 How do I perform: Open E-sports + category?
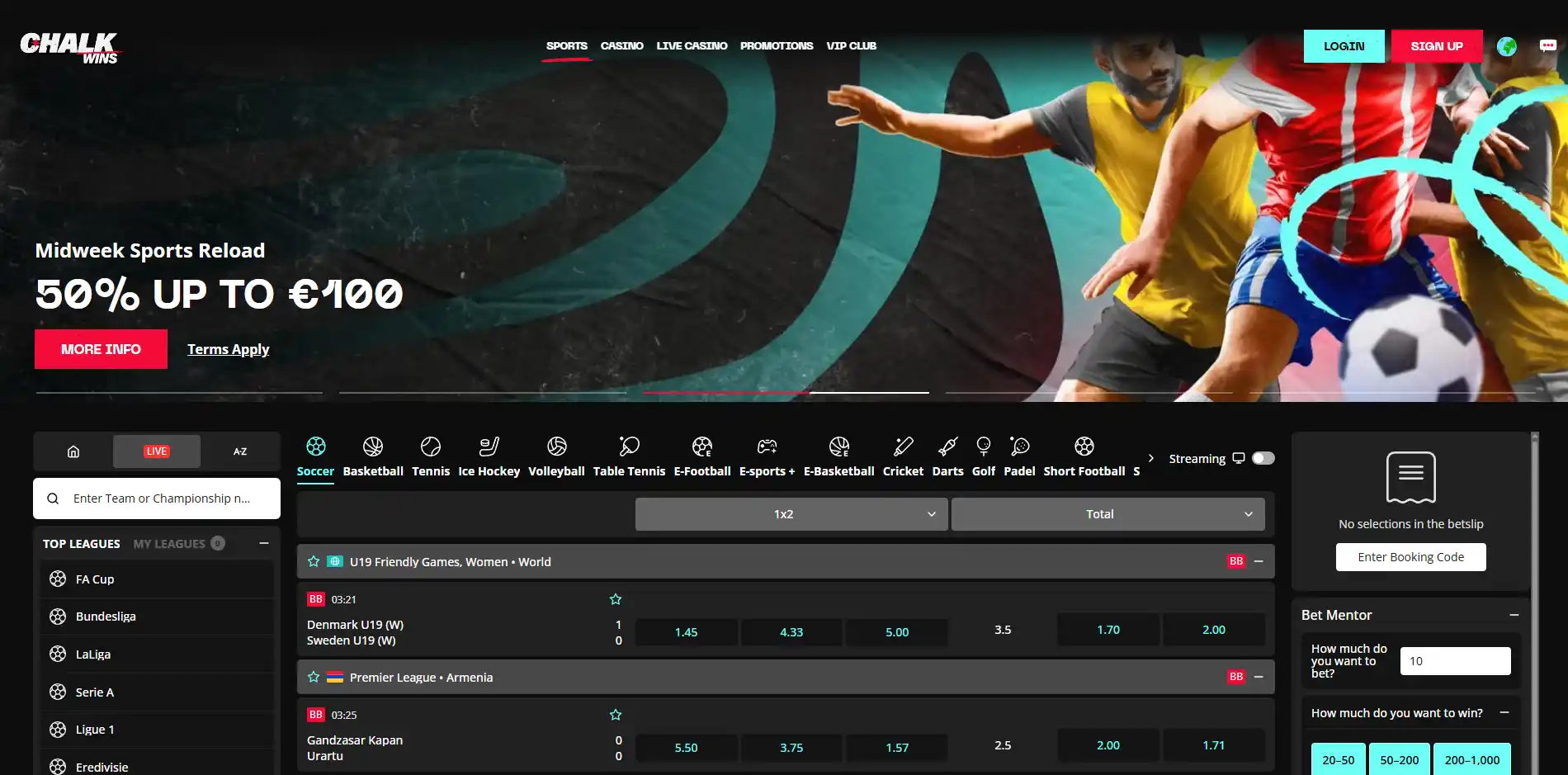point(767,457)
